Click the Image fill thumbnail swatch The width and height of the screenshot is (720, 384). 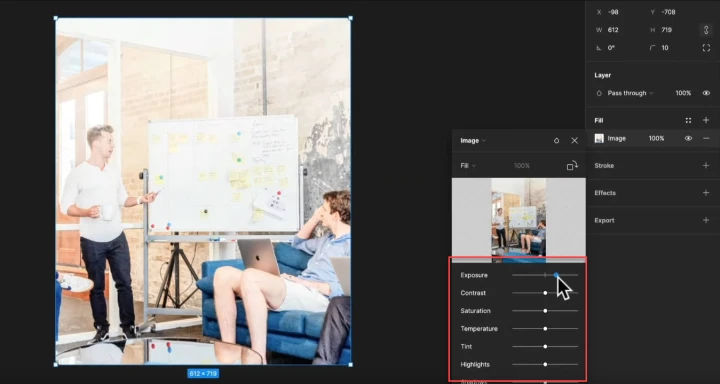(599, 138)
